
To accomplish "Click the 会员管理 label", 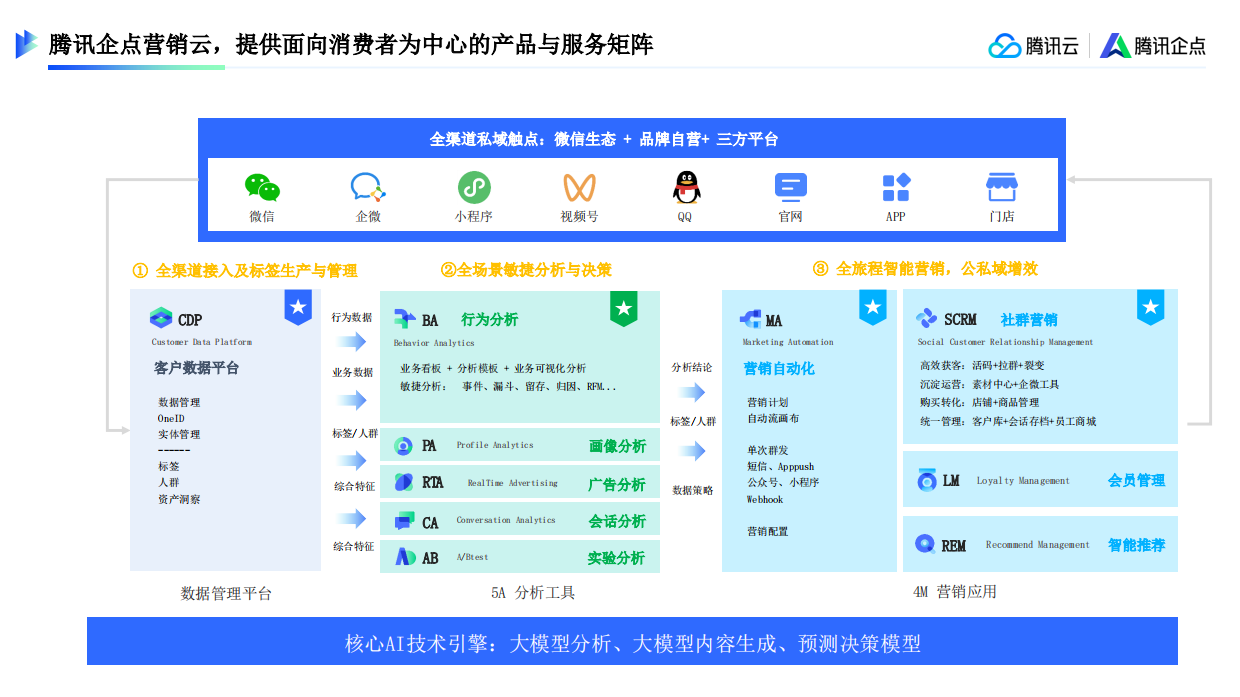I will pos(1137,480).
